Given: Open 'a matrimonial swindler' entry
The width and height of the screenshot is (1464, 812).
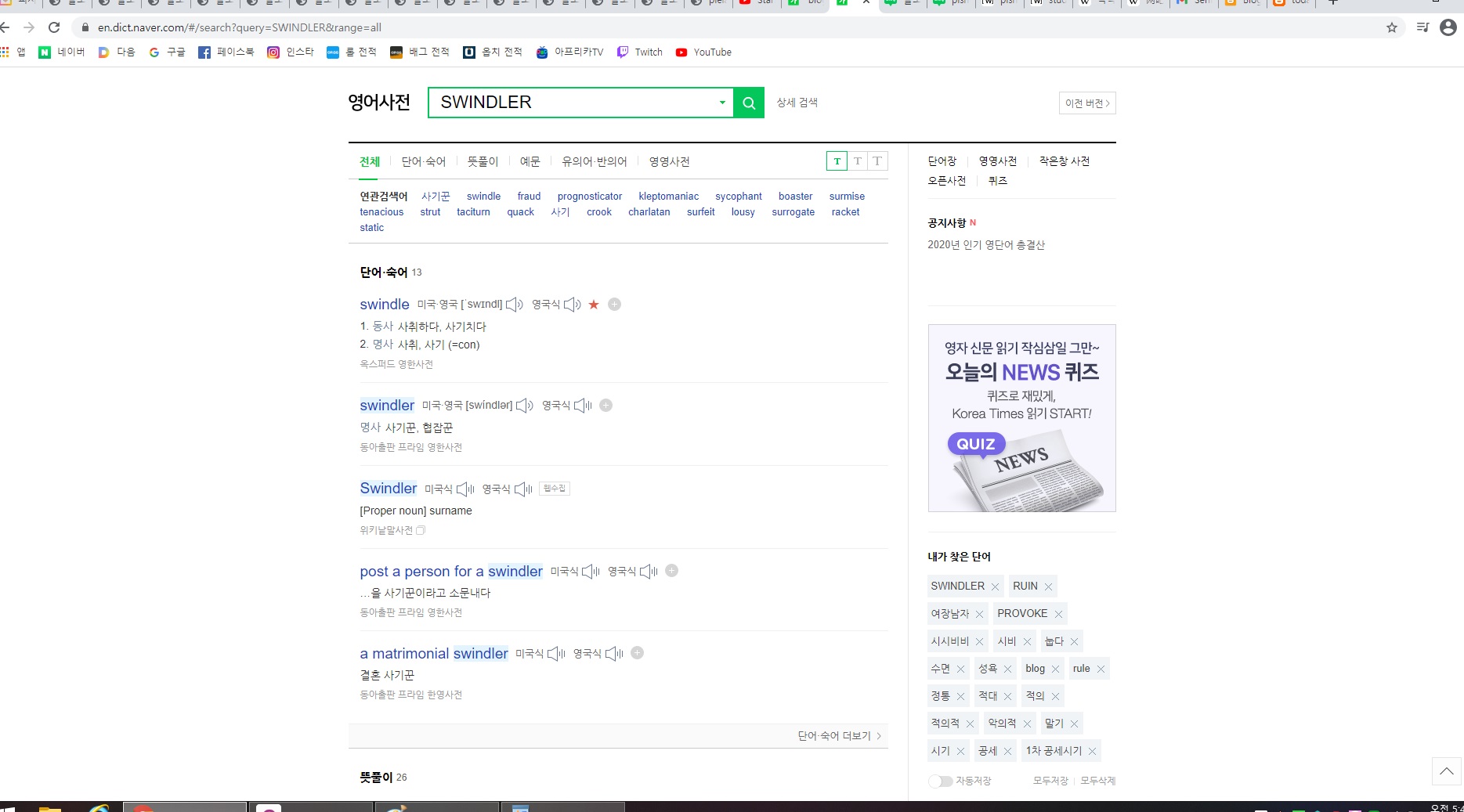Looking at the screenshot, I should point(434,654).
